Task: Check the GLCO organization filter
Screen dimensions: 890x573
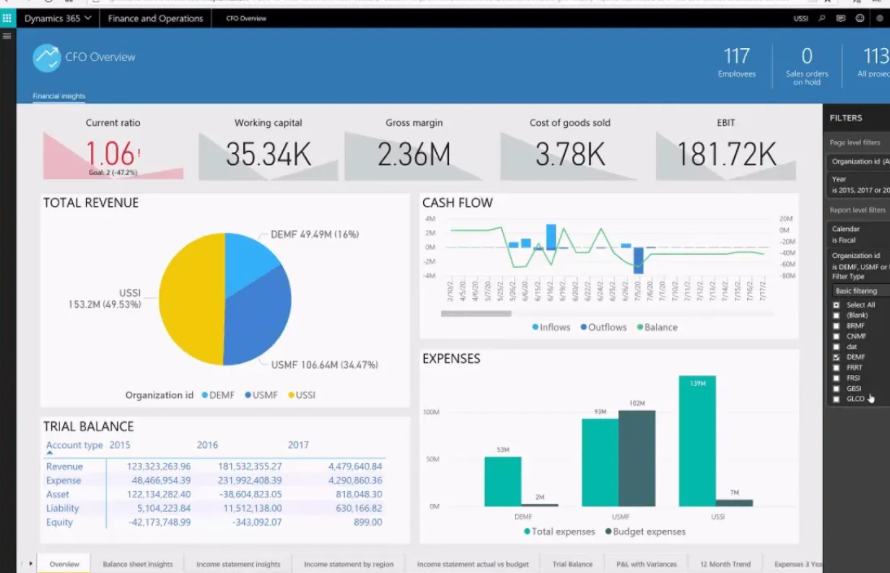Action: (836, 399)
